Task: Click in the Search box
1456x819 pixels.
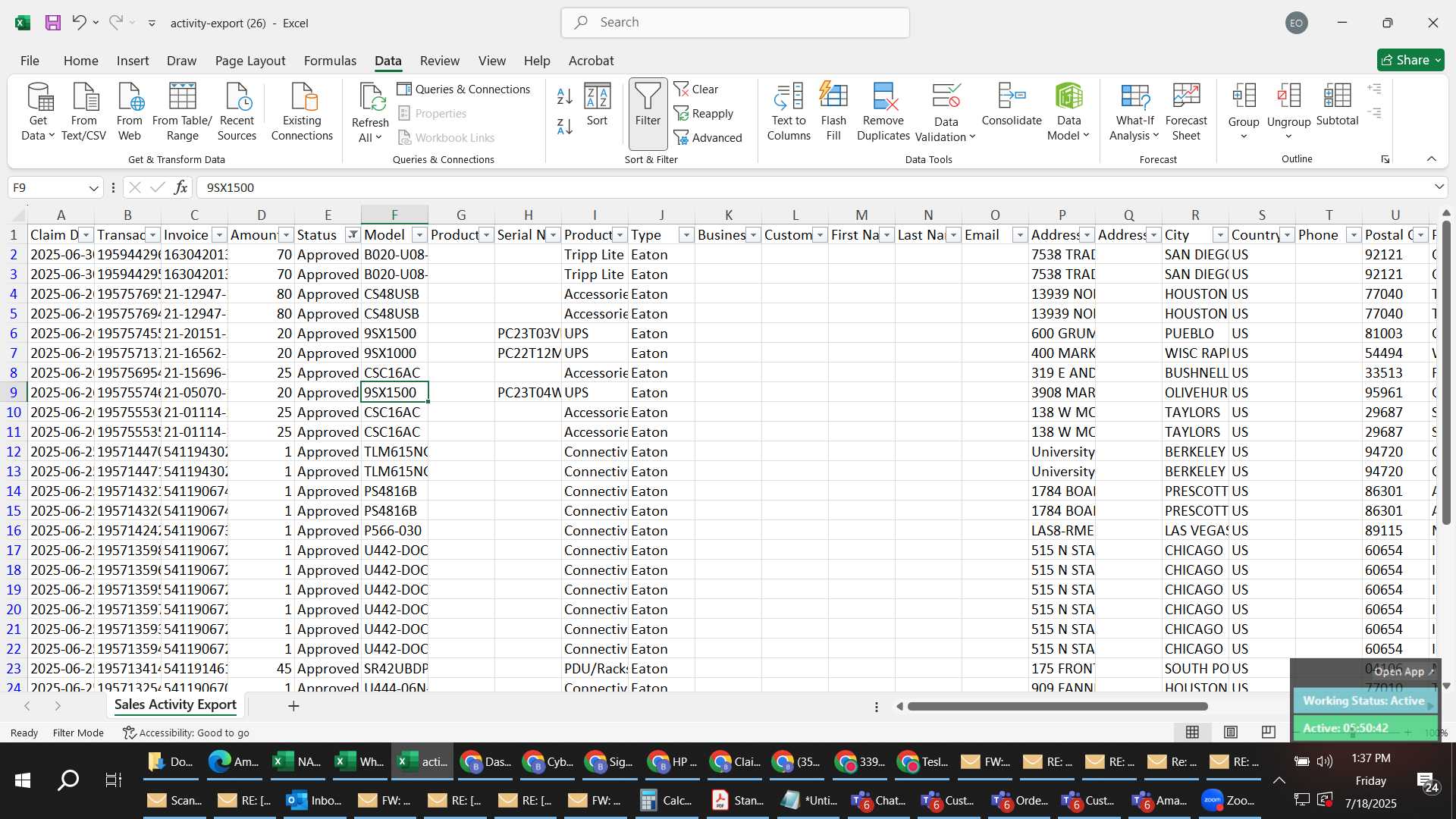Action: click(x=735, y=23)
